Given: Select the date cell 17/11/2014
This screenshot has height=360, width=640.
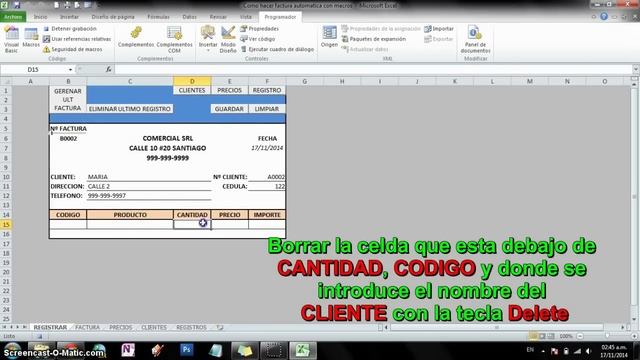Looking at the screenshot, I should coord(267,148).
